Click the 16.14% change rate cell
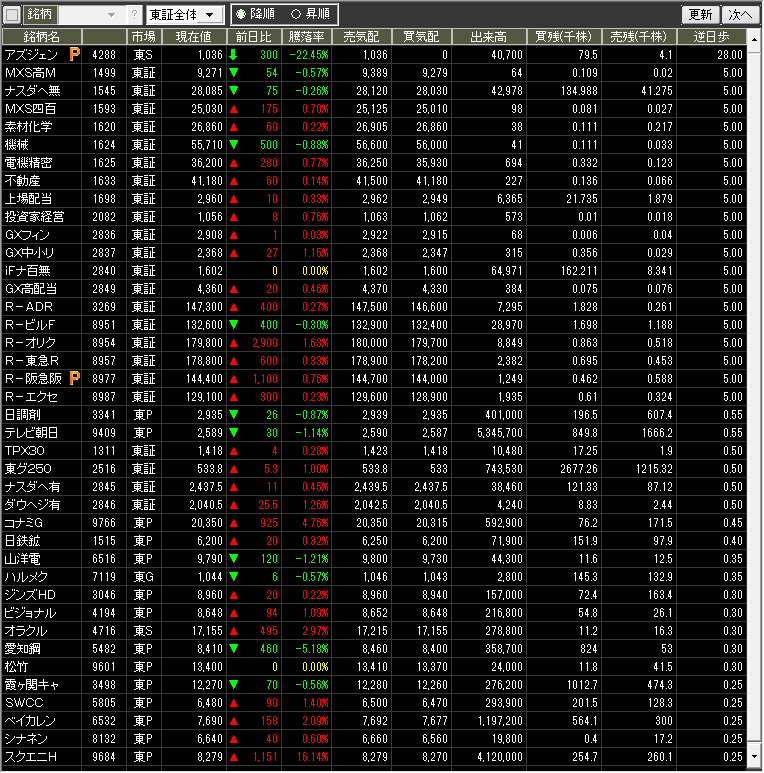Screen dimensions: 764x773 click(307, 756)
